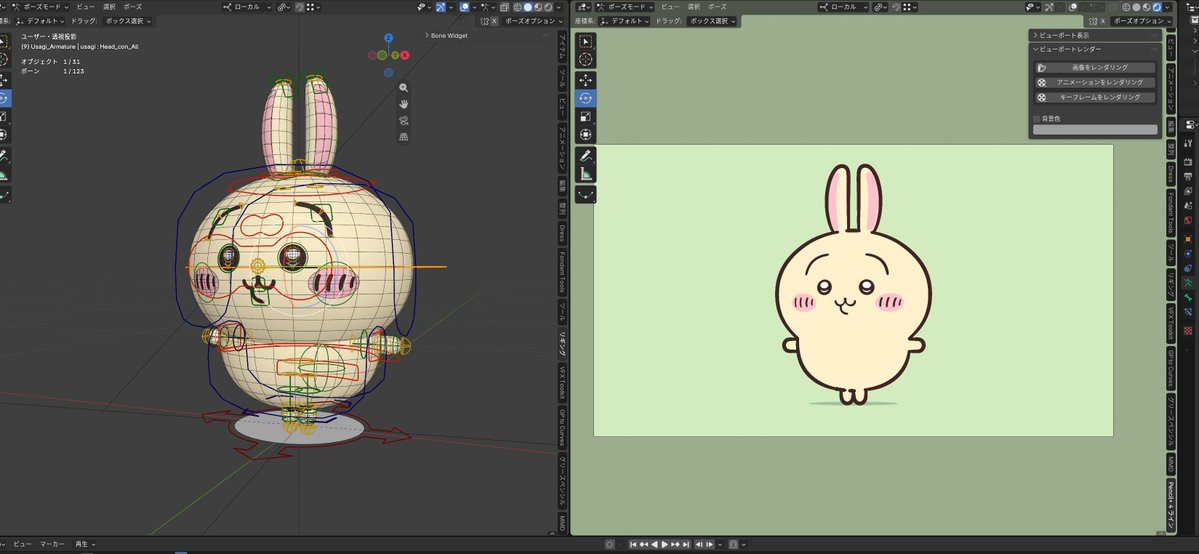The width and height of the screenshot is (1199, 554).
Task: Select the Transform tool in left viewport
Action: [4, 135]
